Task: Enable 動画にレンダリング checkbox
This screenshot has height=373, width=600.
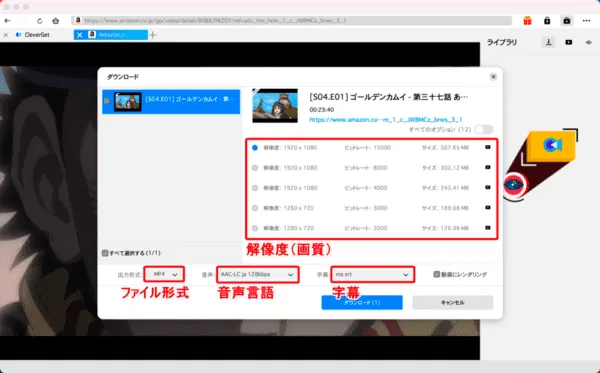Action: [x=436, y=274]
